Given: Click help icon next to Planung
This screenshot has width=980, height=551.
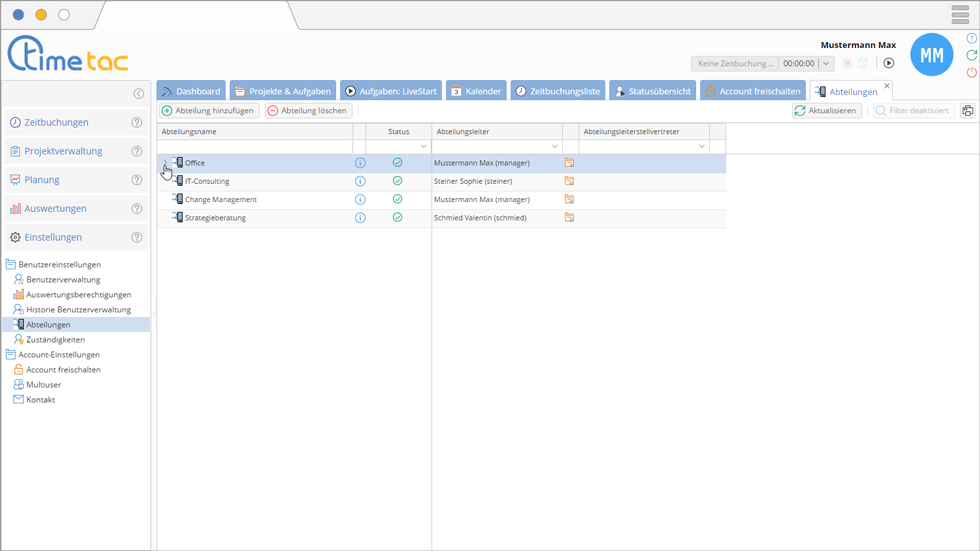Looking at the screenshot, I should (137, 180).
